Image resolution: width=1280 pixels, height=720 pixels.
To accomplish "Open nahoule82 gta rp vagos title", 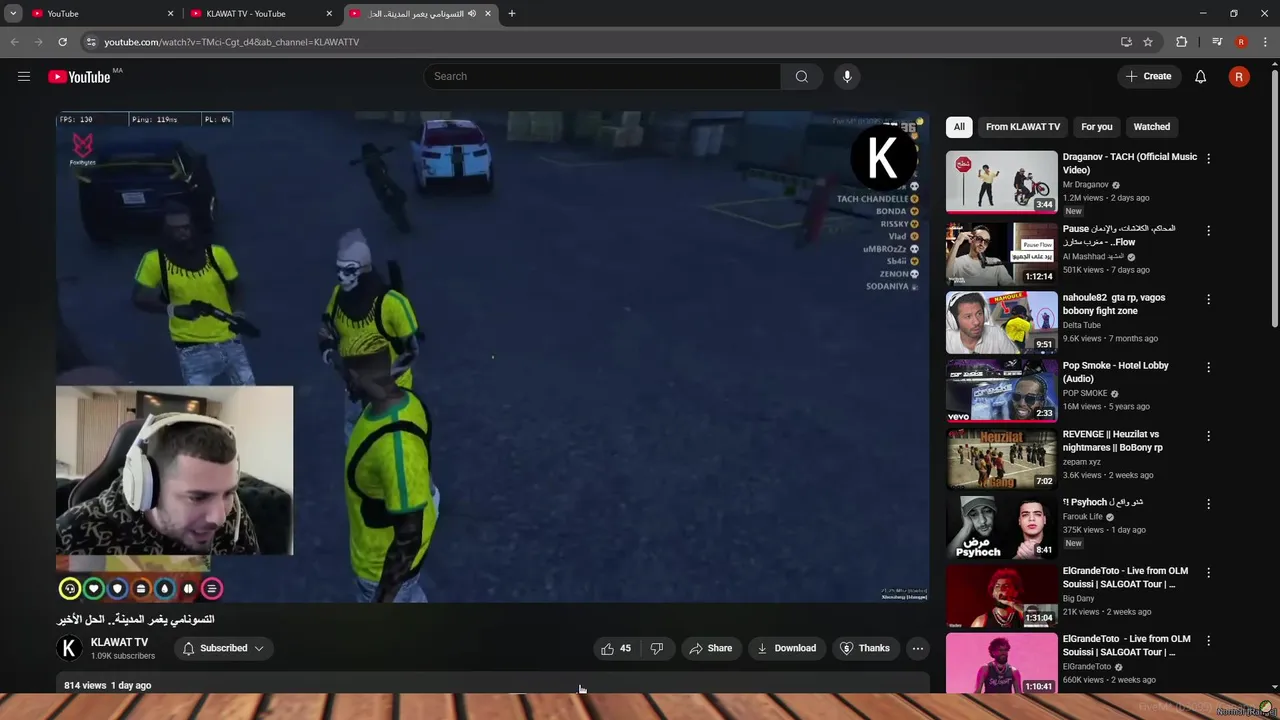I will click(1114, 304).
